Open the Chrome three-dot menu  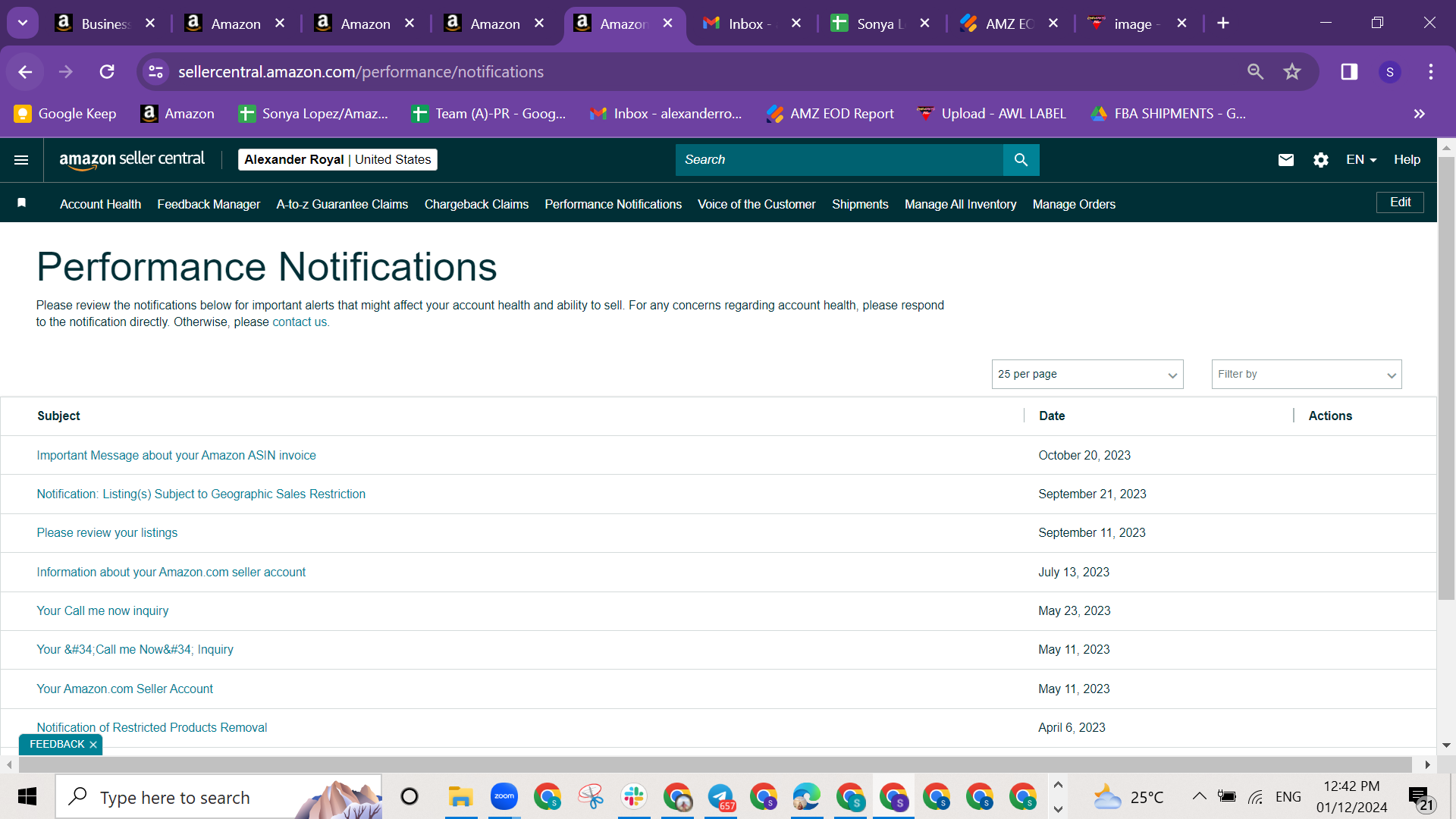click(x=1431, y=72)
